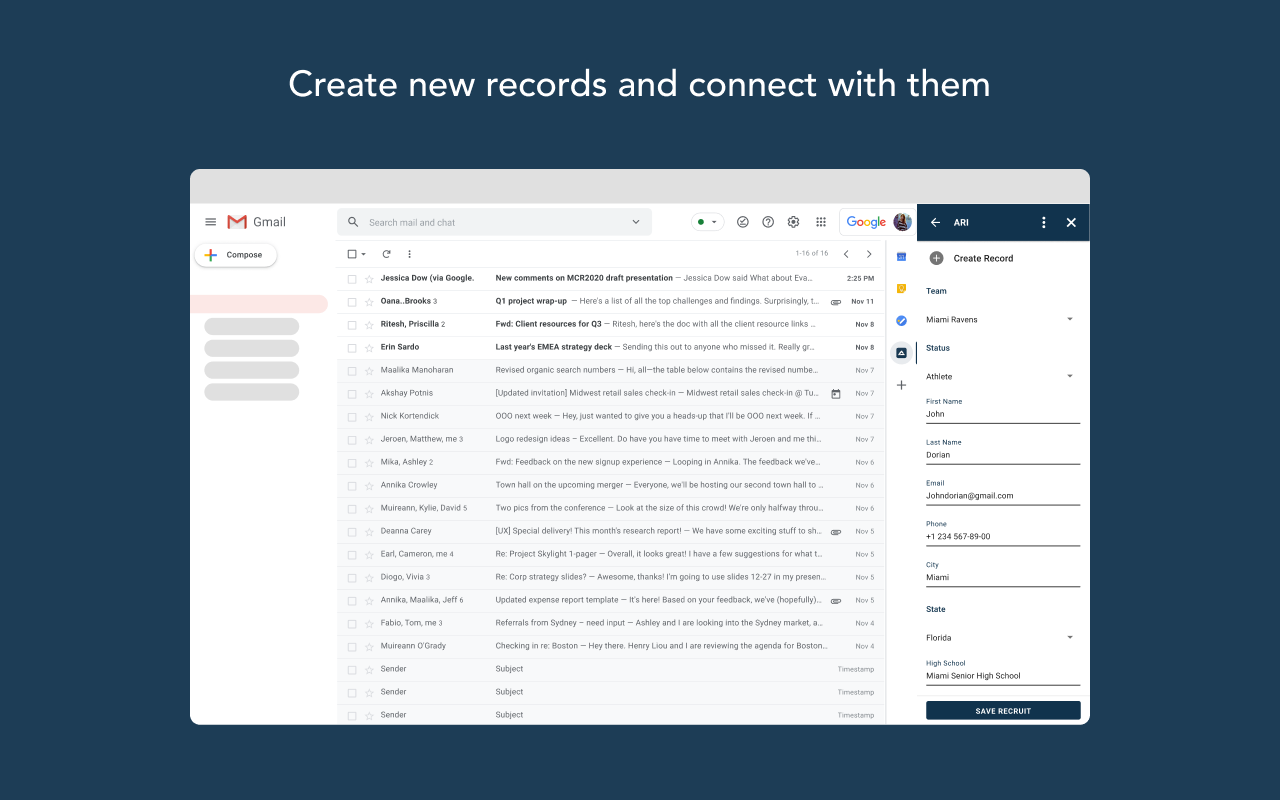This screenshot has height=800, width=1280.
Task: Click the search magnifier icon
Action: click(x=353, y=222)
